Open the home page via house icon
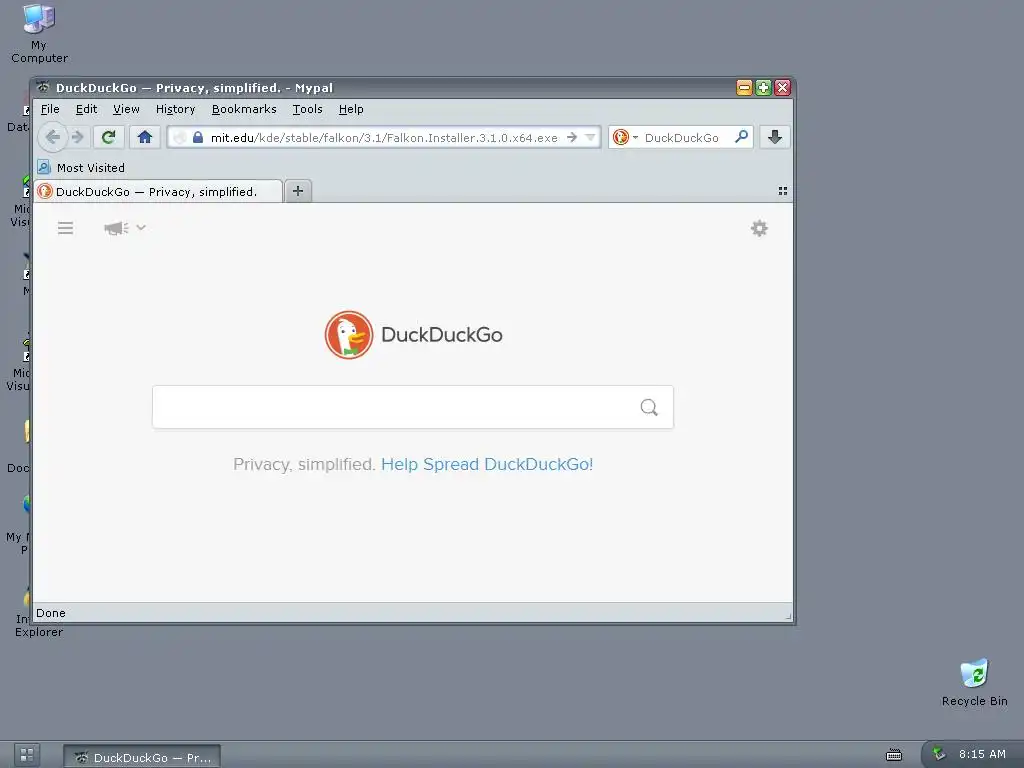1024x768 pixels. (145, 137)
